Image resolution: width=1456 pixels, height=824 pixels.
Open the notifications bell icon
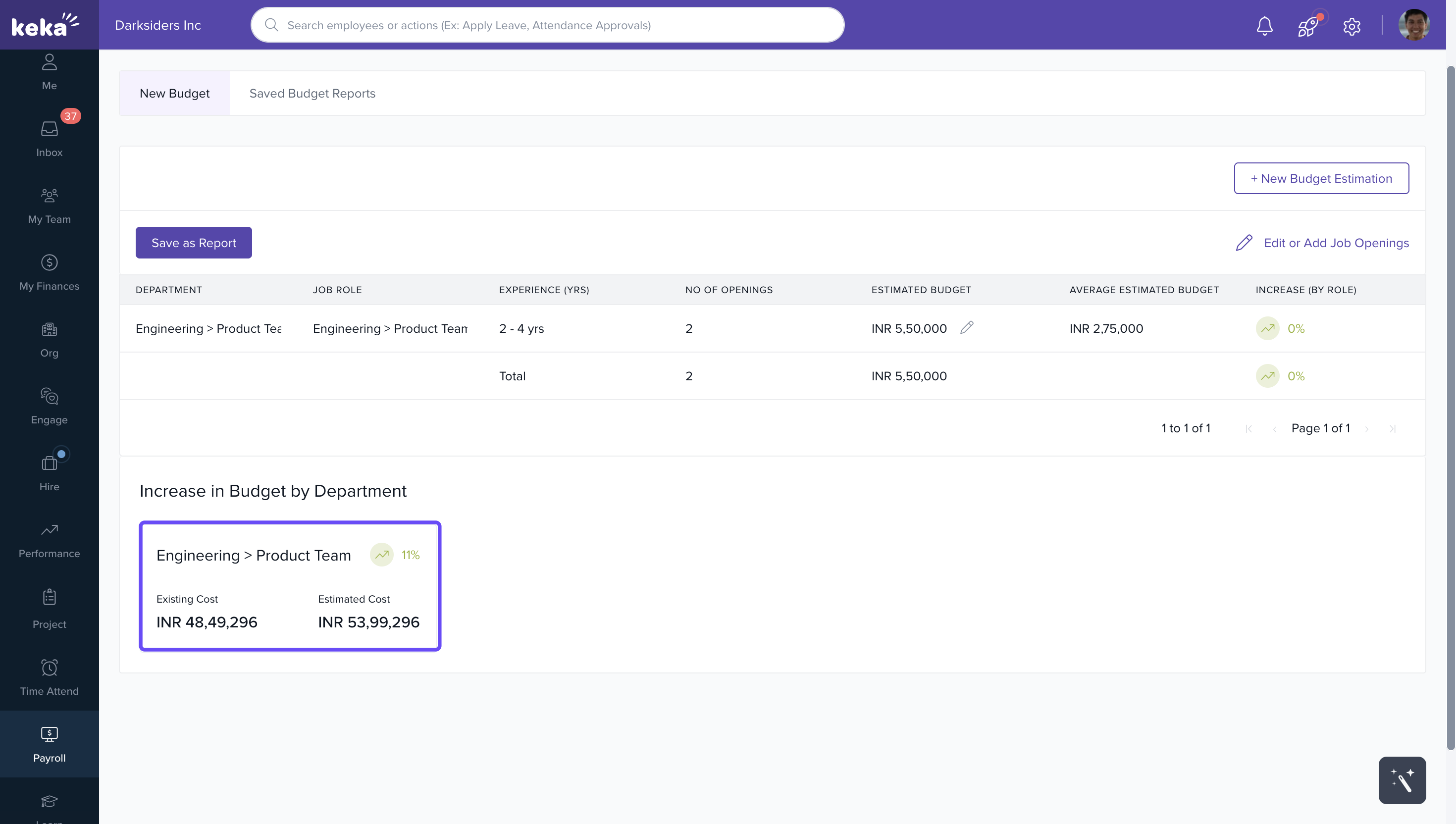(x=1264, y=25)
